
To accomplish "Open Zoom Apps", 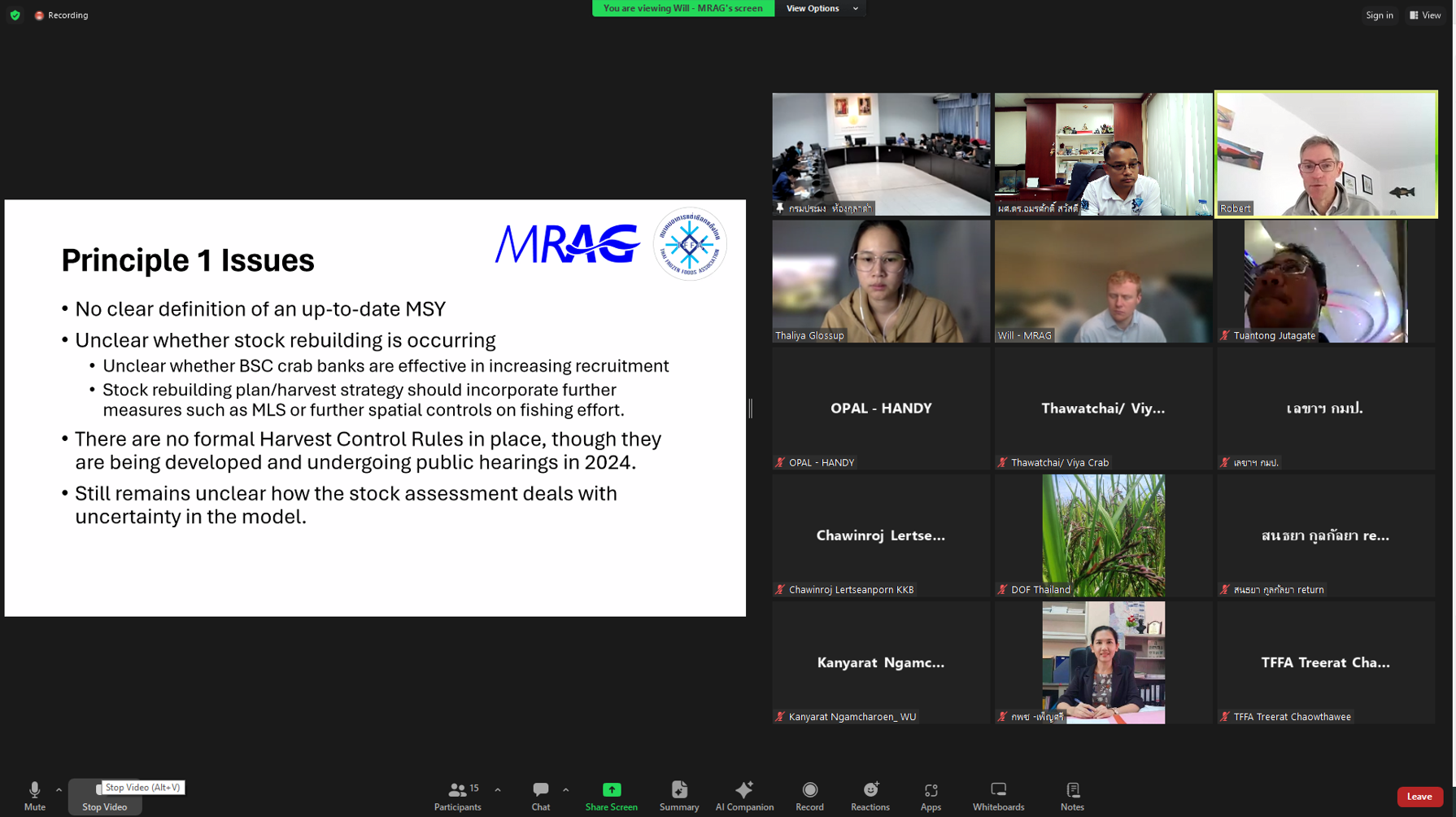I will click(x=931, y=796).
